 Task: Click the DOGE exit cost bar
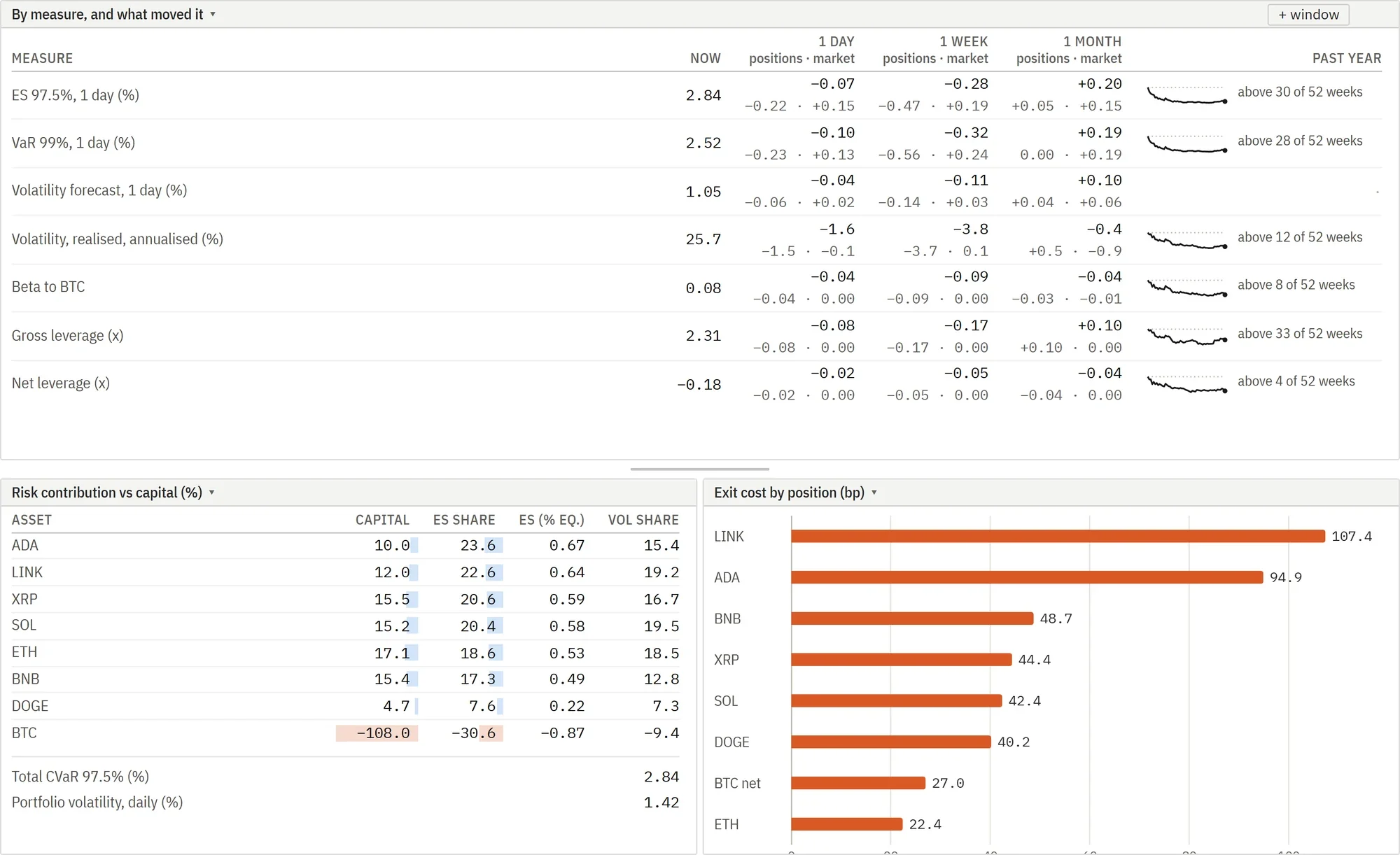tap(891, 742)
